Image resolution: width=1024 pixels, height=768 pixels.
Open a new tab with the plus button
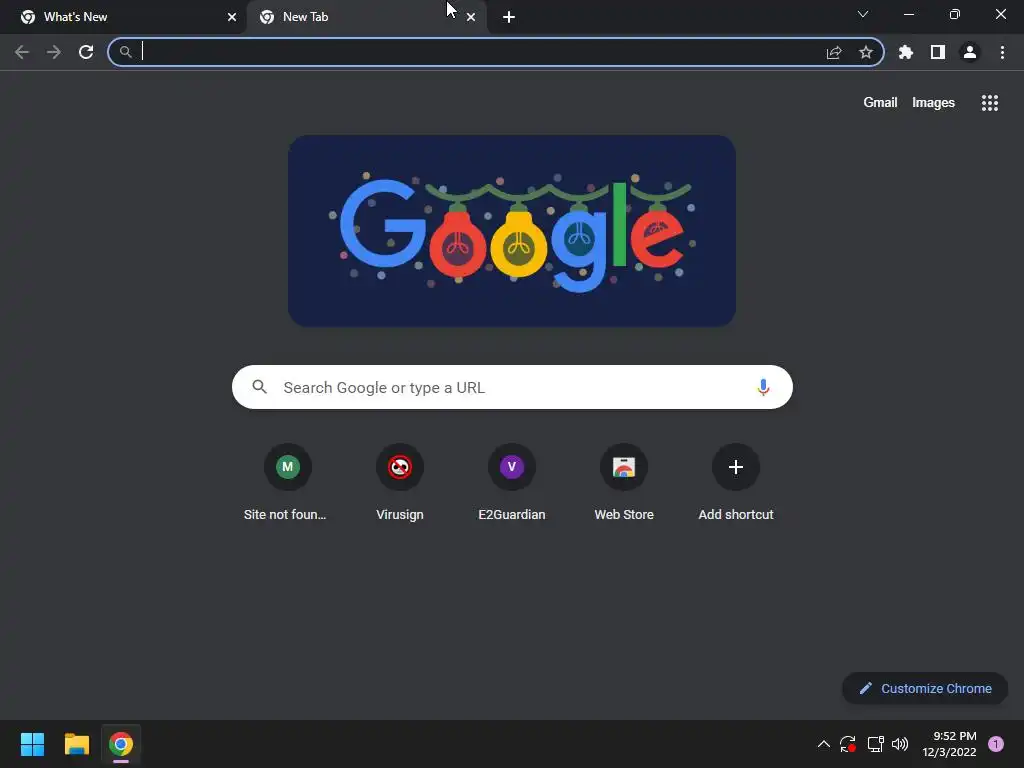[x=509, y=17]
